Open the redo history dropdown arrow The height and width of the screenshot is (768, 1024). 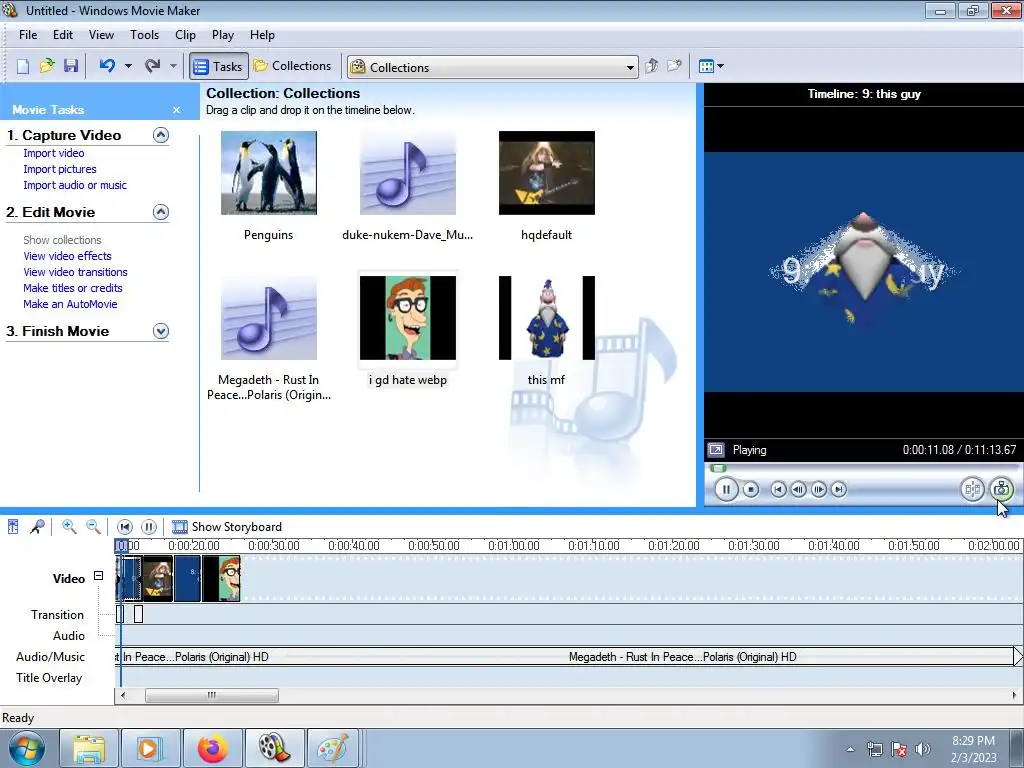point(173,66)
